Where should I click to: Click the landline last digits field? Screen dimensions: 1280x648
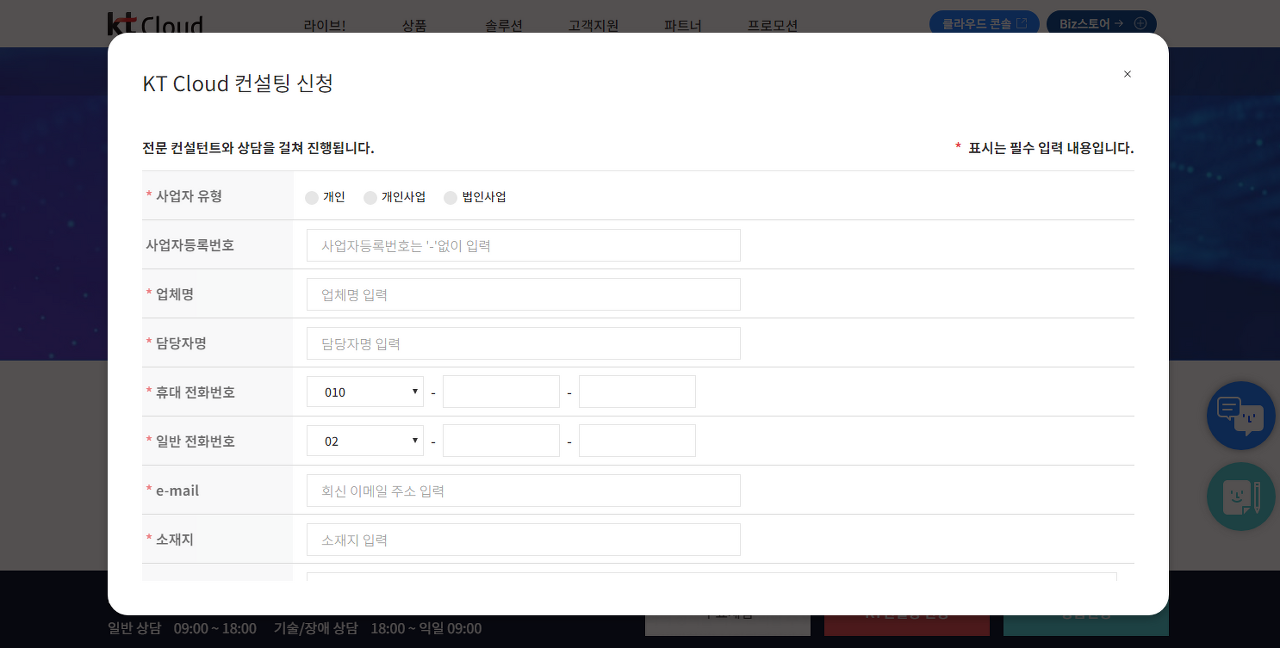pyautogui.click(x=637, y=440)
